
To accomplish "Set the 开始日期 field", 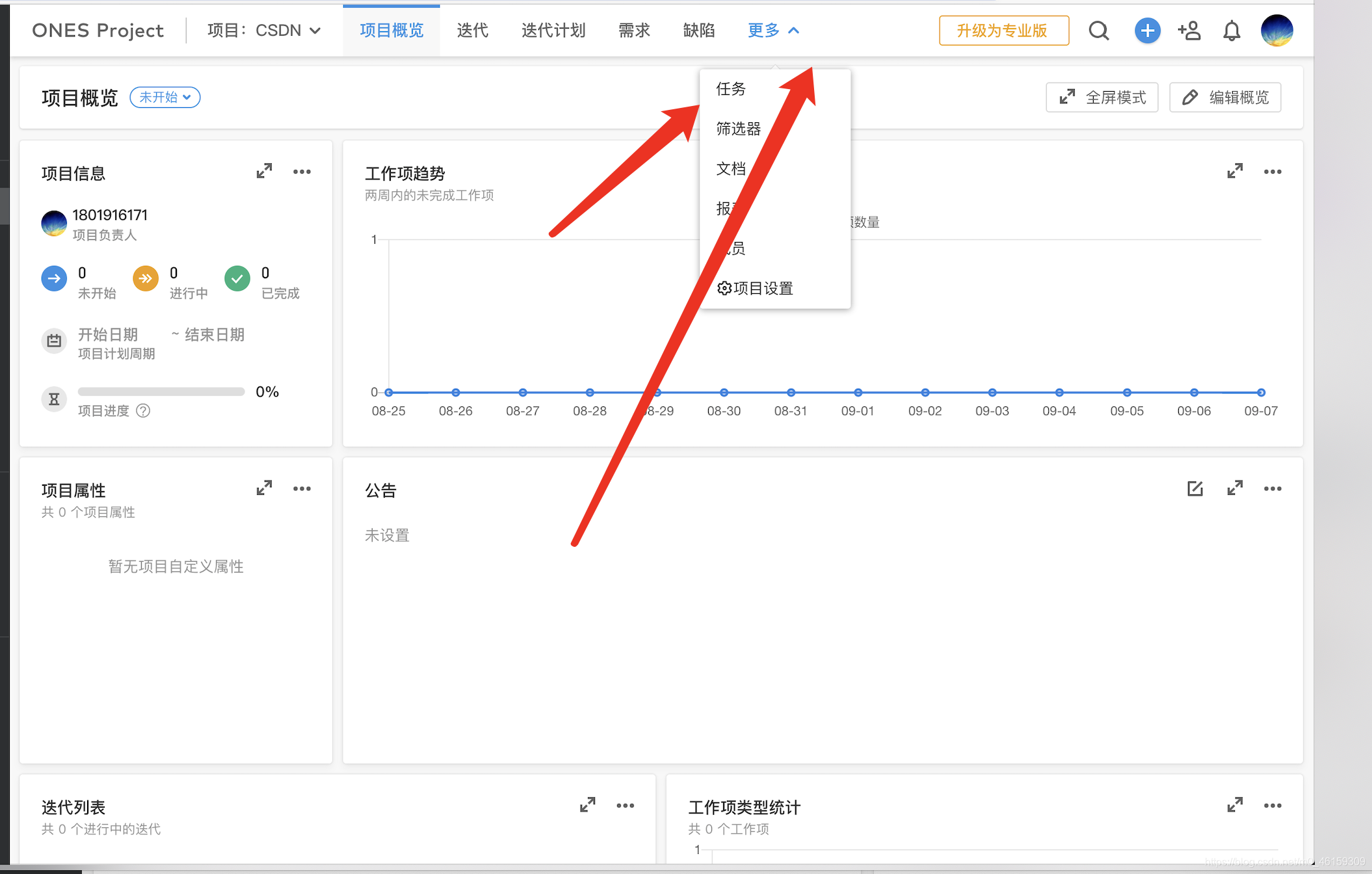I will coord(108,335).
